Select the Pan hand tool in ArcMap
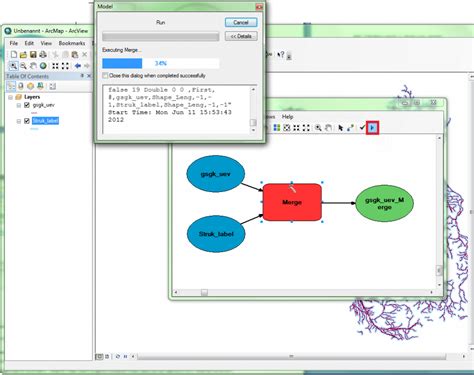Screen dimensions: 474x375 point(33,66)
